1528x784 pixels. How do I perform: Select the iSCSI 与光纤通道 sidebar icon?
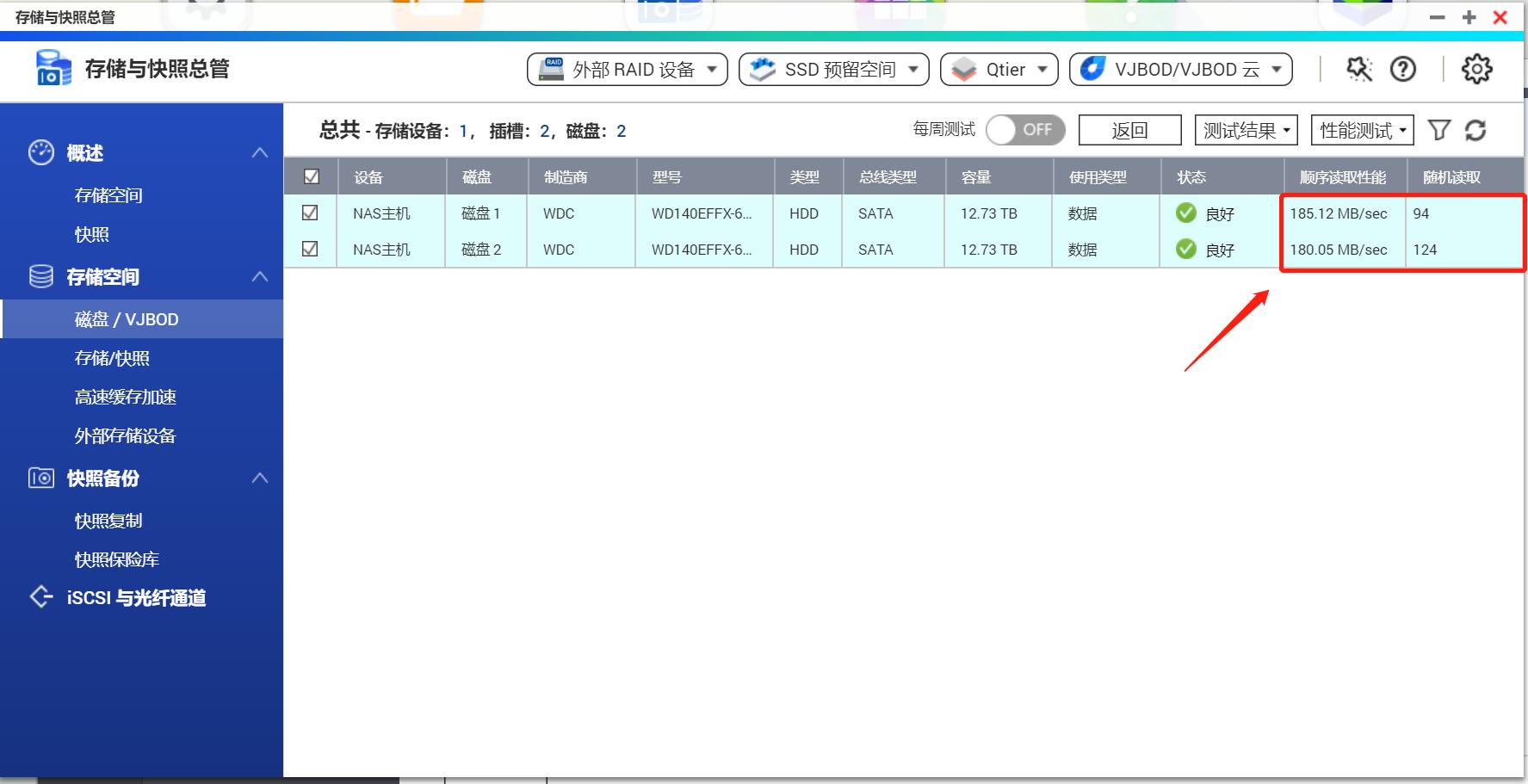40,597
